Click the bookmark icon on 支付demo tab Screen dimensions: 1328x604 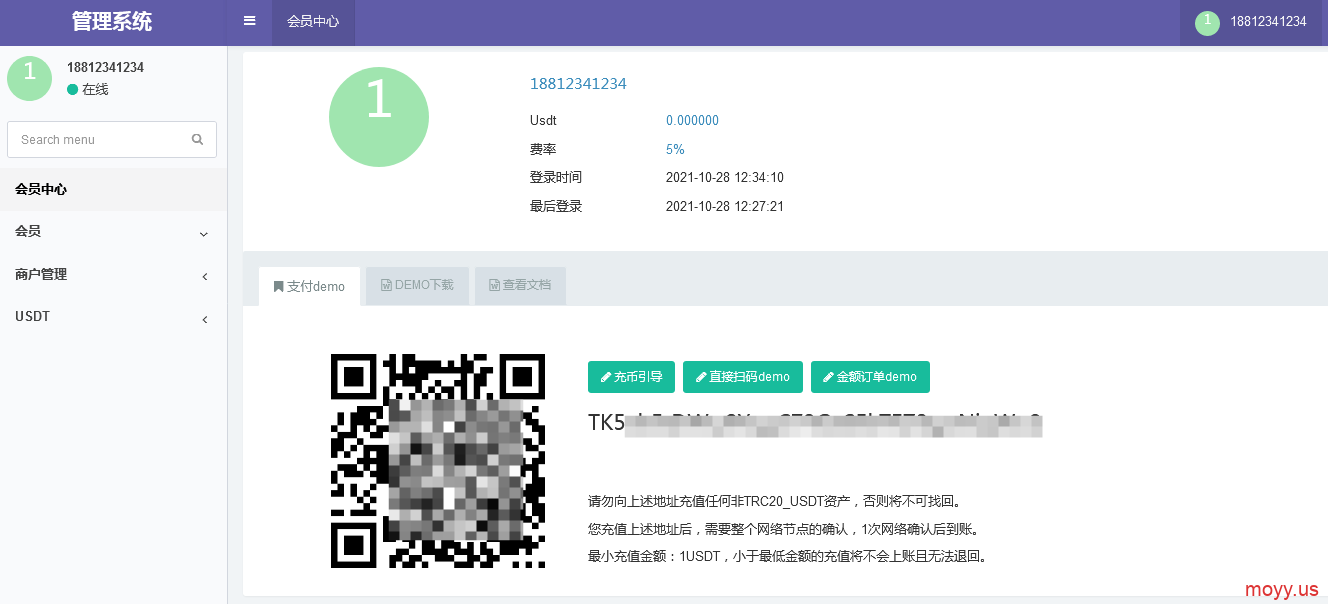point(278,287)
